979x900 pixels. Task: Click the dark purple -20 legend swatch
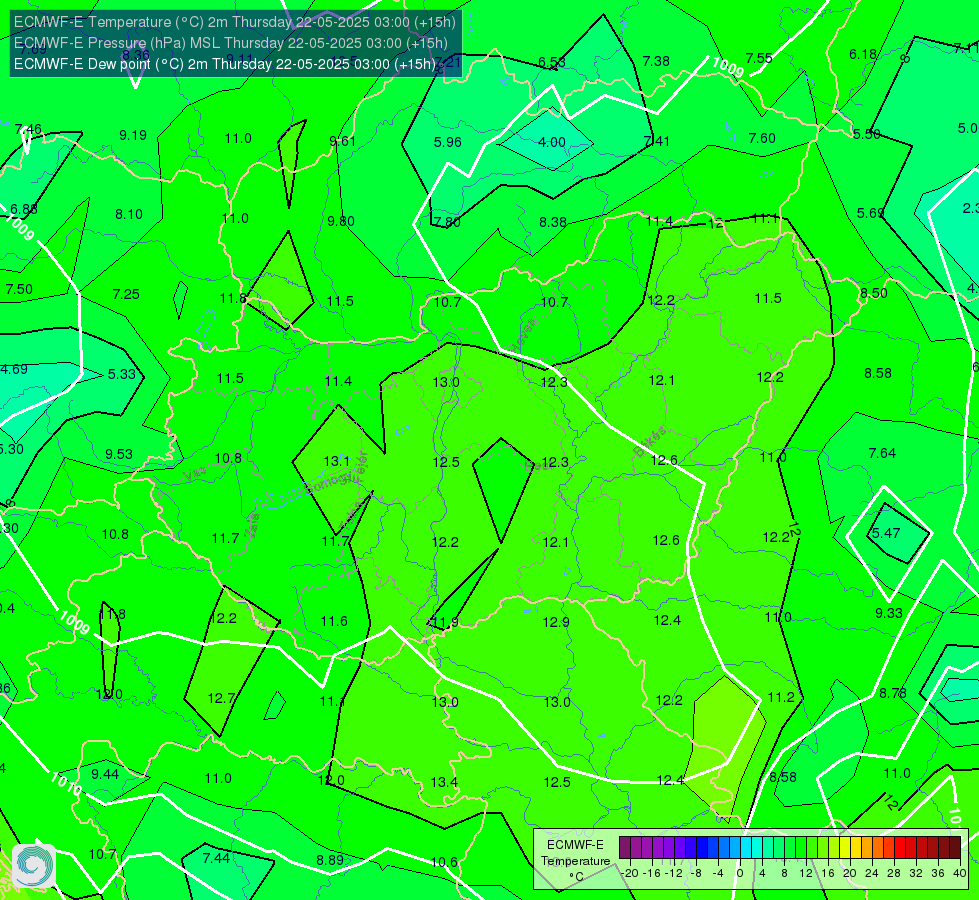624,848
